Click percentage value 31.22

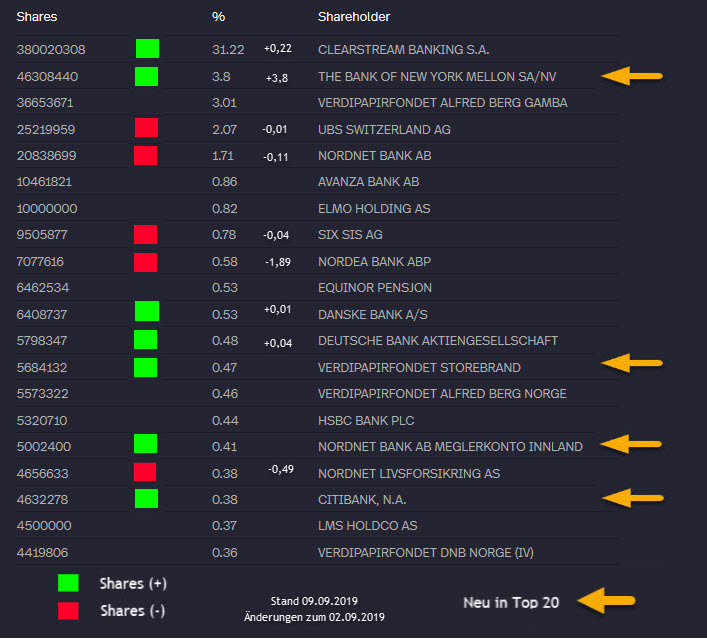pyautogui.click(x=228, y=50)
